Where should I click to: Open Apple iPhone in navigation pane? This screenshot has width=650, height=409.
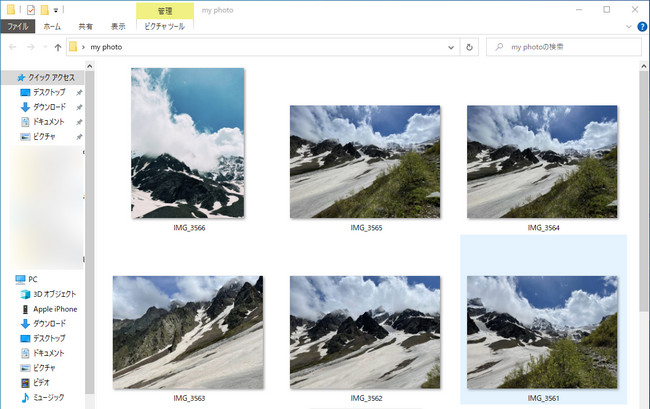(55, 309)
